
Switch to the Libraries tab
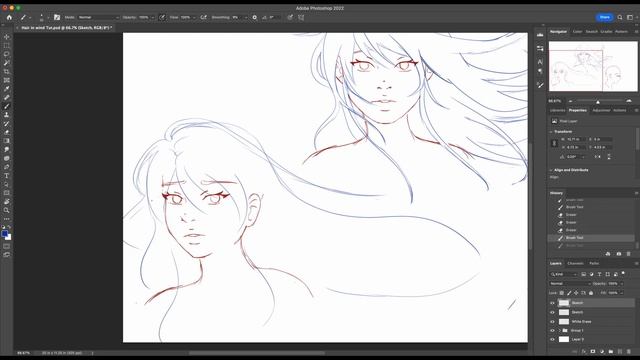pos(557,110)
